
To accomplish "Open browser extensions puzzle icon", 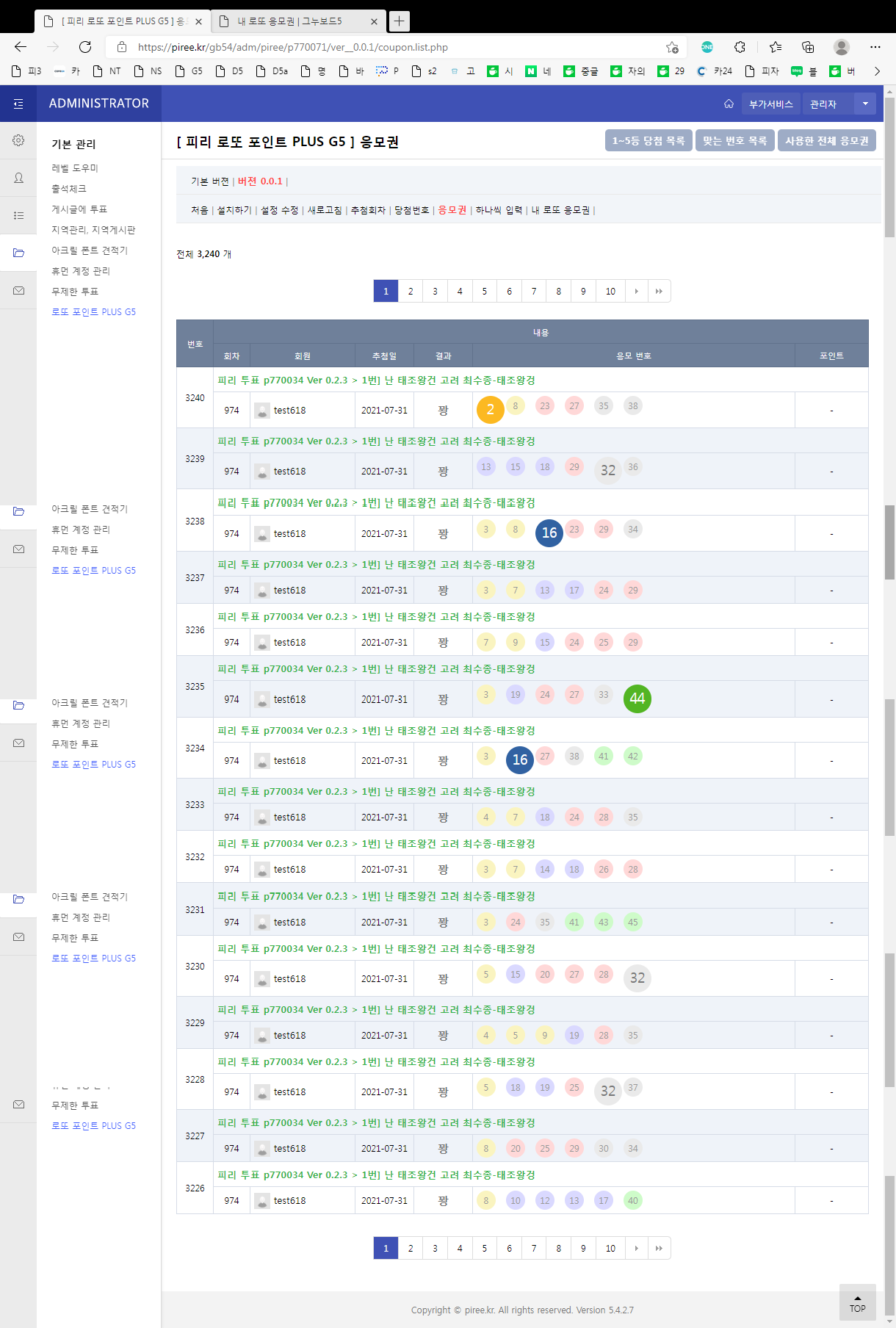I will point(740,47).
